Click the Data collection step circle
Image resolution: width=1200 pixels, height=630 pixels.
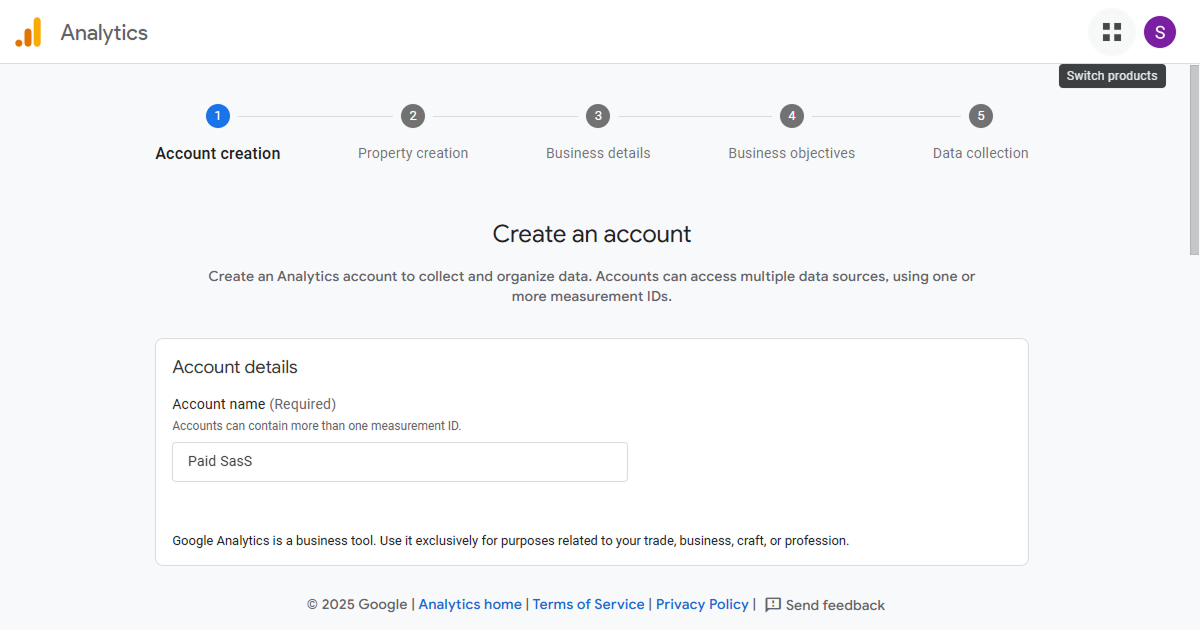pyautogui.click(x=980, y=116)
